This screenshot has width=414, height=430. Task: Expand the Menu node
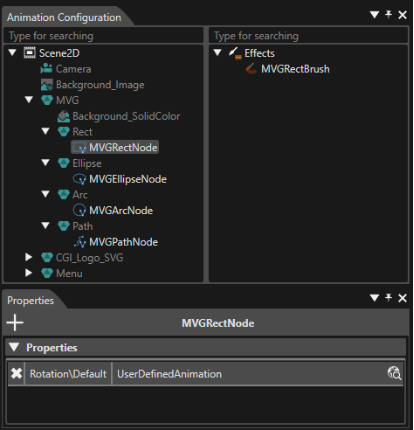tap(29, 273)
